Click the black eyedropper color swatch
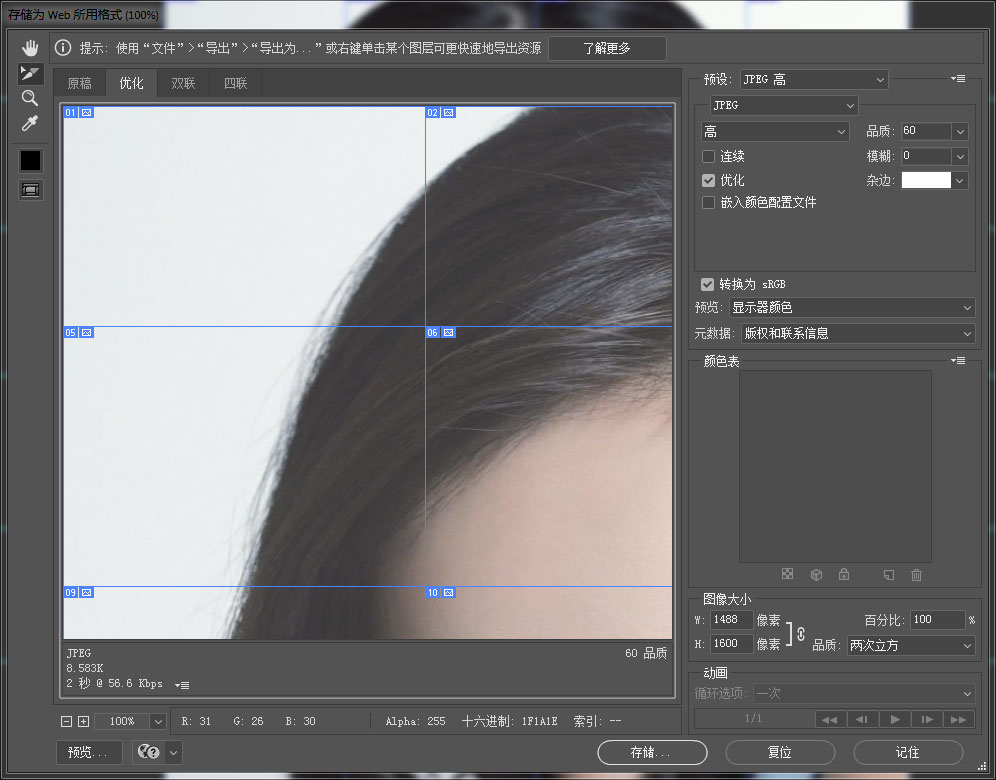 [30, 161]
